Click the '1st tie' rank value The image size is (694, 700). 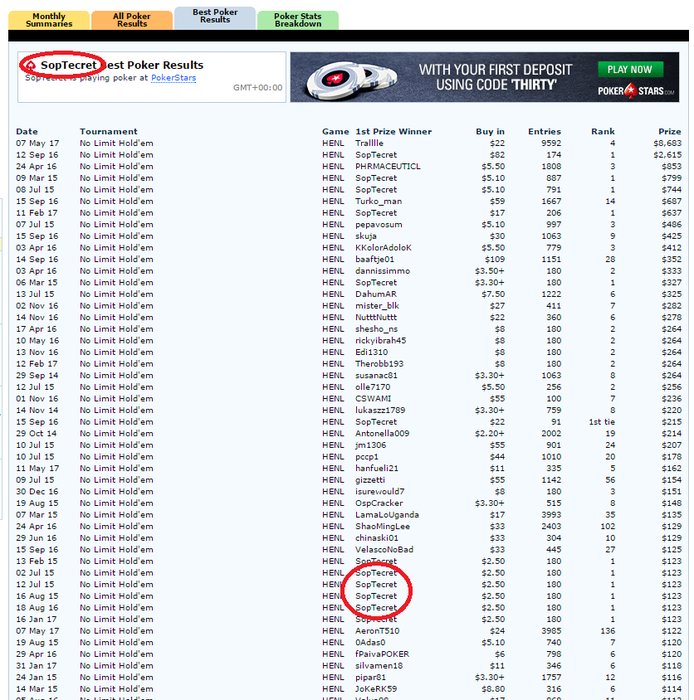[x=602, y=421]
